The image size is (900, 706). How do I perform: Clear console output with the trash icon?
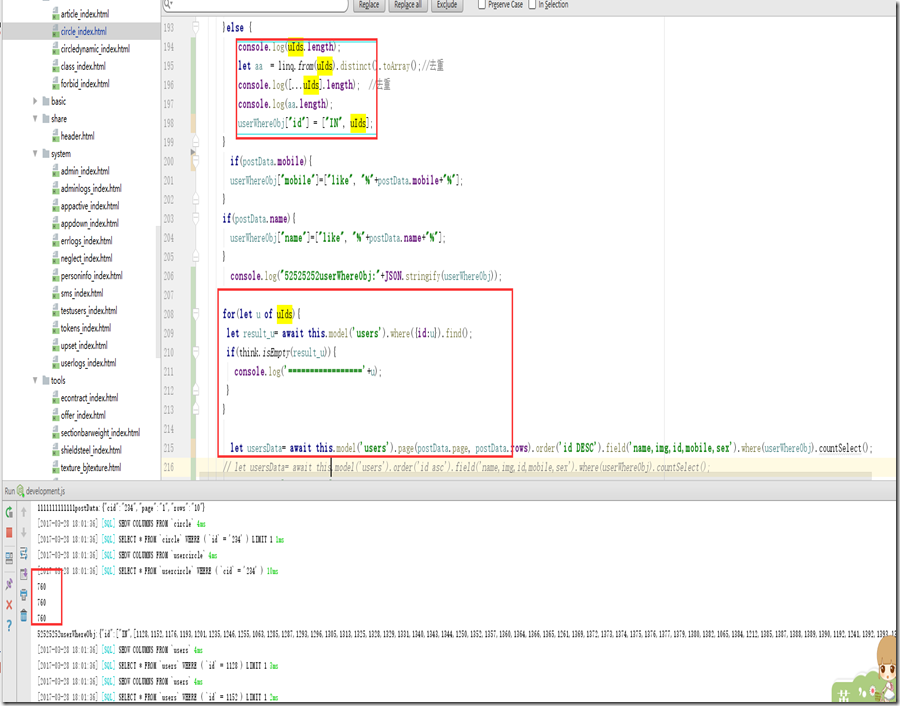tap(24, 615)
